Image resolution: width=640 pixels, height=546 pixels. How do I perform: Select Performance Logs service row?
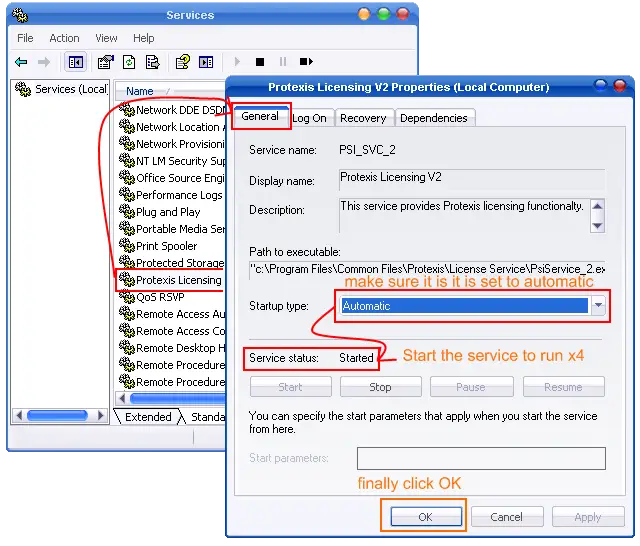(x=171, y=195)
